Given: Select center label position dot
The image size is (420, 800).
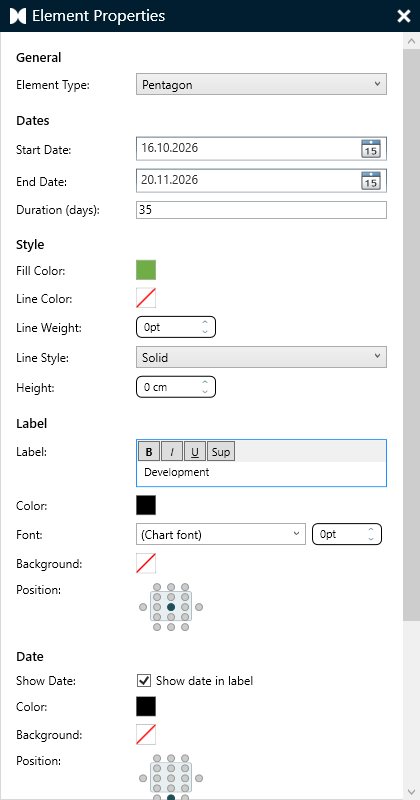Looking at the screenshot, I should tap(171, 607).
